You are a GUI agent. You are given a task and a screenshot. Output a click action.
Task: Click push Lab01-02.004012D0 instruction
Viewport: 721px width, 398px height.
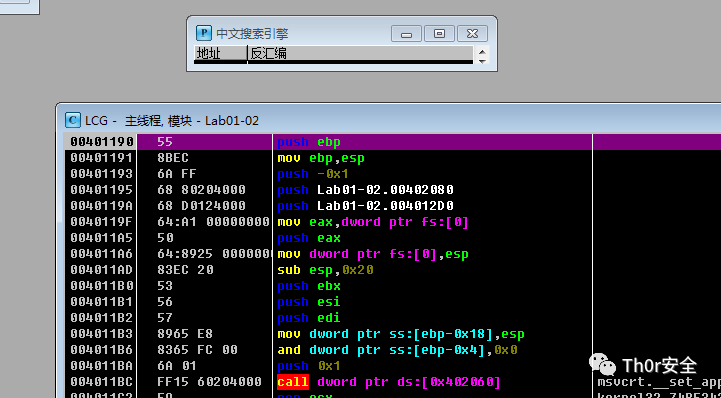(366, 206)
